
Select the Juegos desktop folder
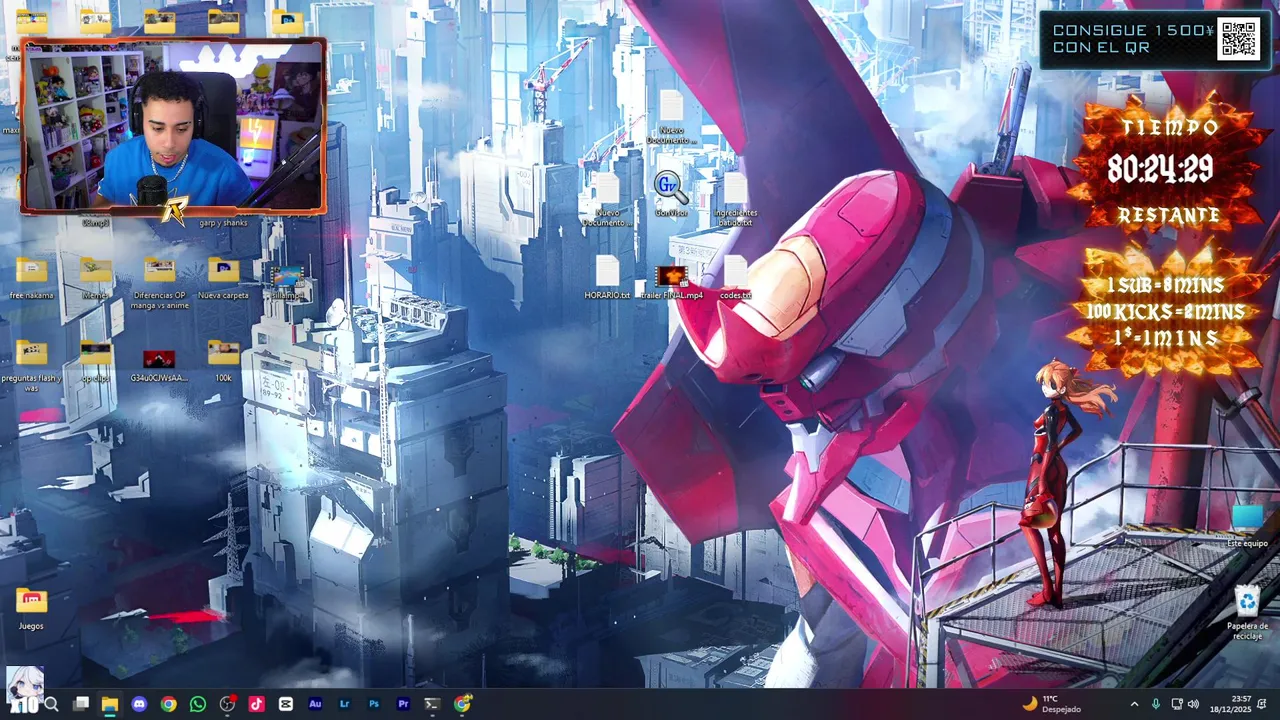point(31,609)
